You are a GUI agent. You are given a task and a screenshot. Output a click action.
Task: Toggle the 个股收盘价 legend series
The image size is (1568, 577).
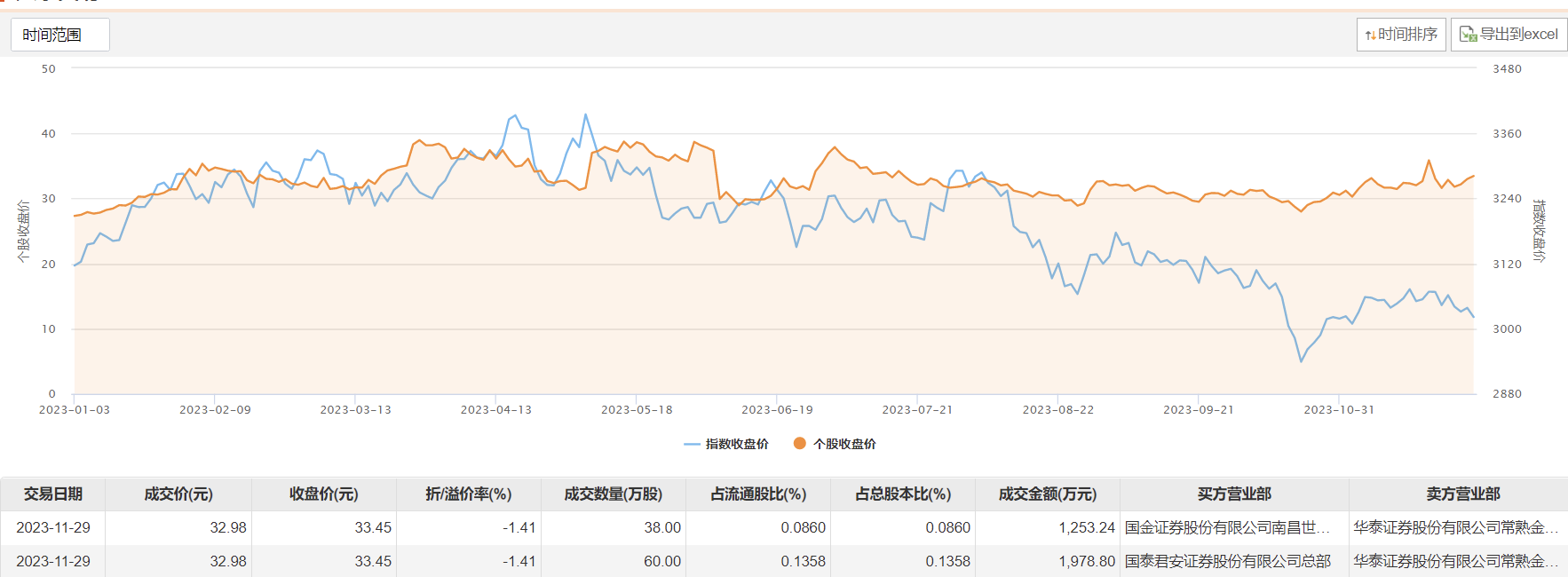(x=835, y=444)
